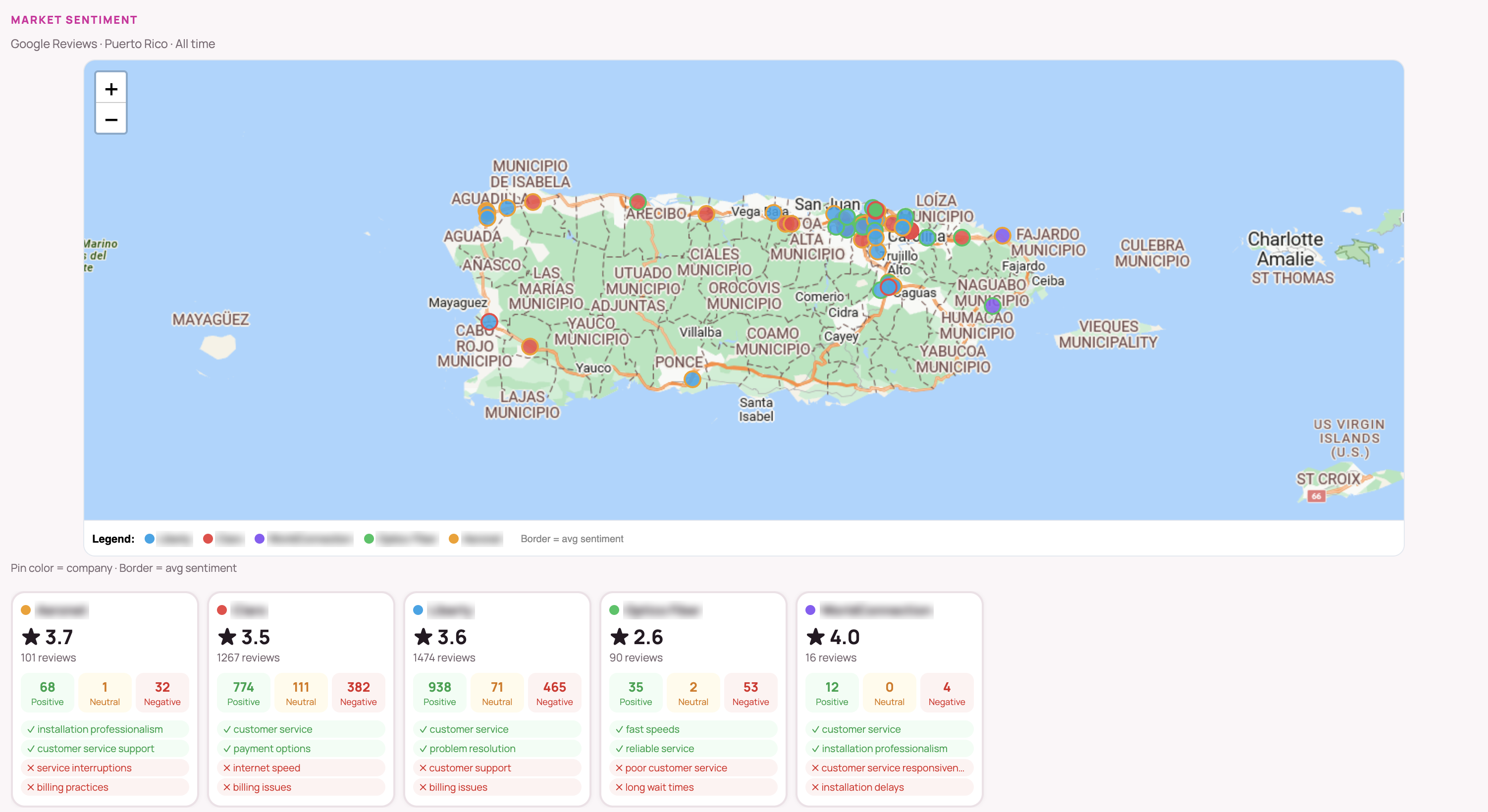The image size is (1488, 812).
Task: Click the star icon beside 3.6 rating
Action: point(424,636)
